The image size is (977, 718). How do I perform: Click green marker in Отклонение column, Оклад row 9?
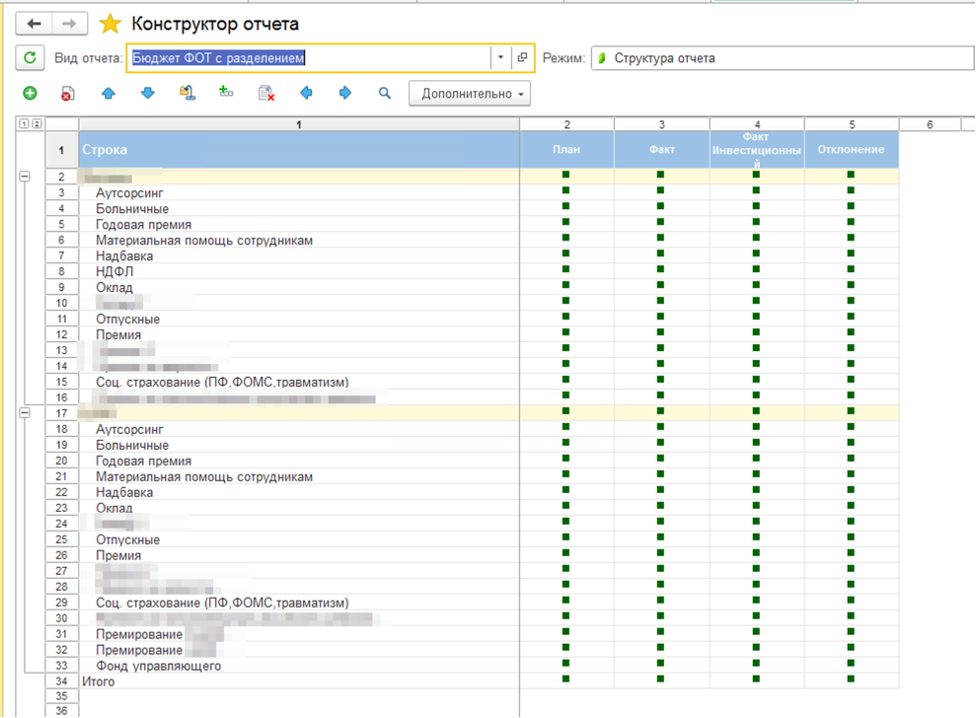851,285
